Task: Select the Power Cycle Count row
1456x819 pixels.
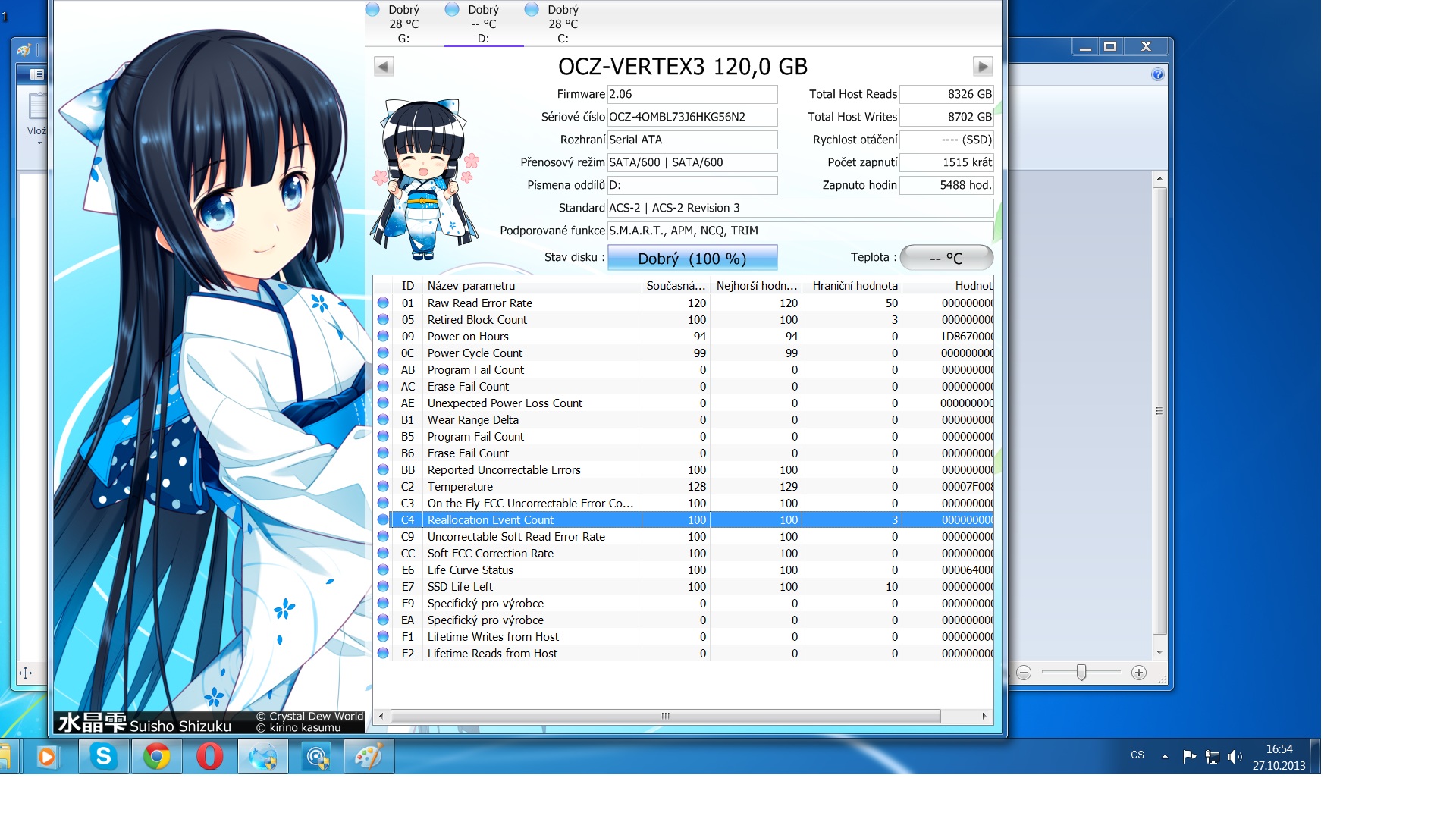Action: (x=683, y=353)
